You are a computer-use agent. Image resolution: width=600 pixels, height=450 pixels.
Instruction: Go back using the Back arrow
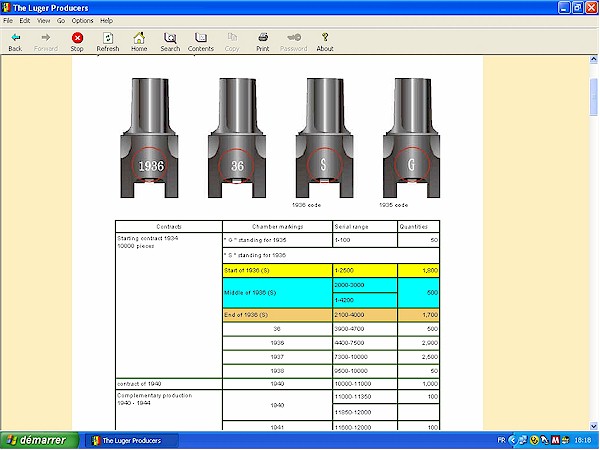[x=15, y=42]
